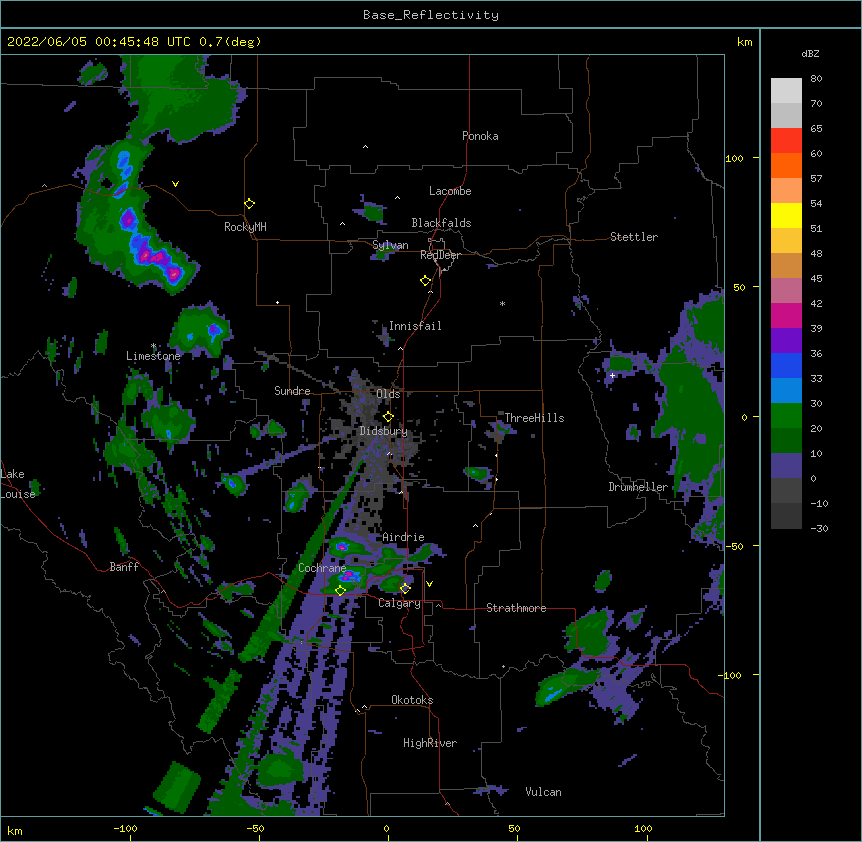
Task: Click the Innisfail city label
Action: coord(415,326)
